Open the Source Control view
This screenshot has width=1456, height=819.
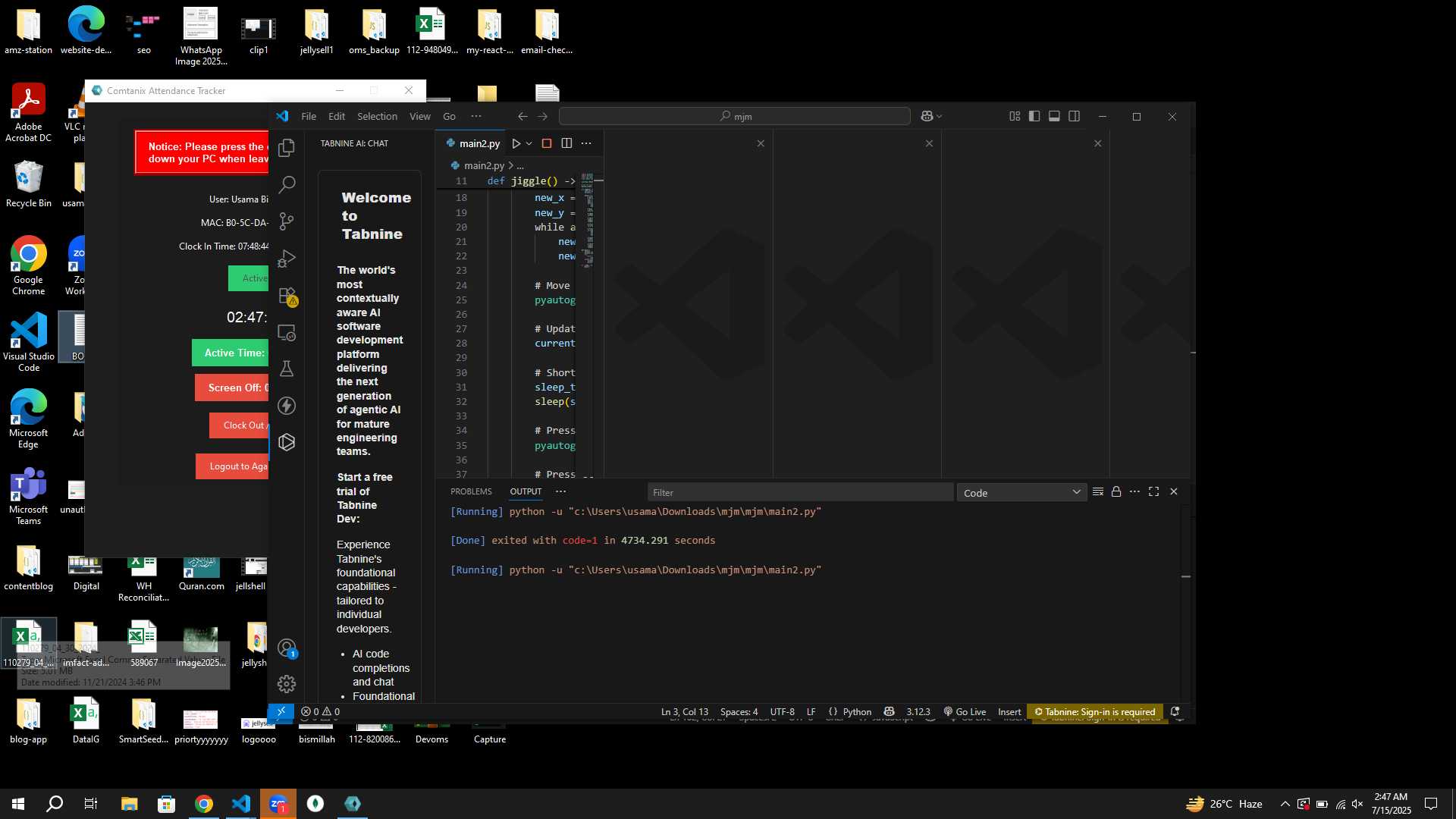(287, 221)
